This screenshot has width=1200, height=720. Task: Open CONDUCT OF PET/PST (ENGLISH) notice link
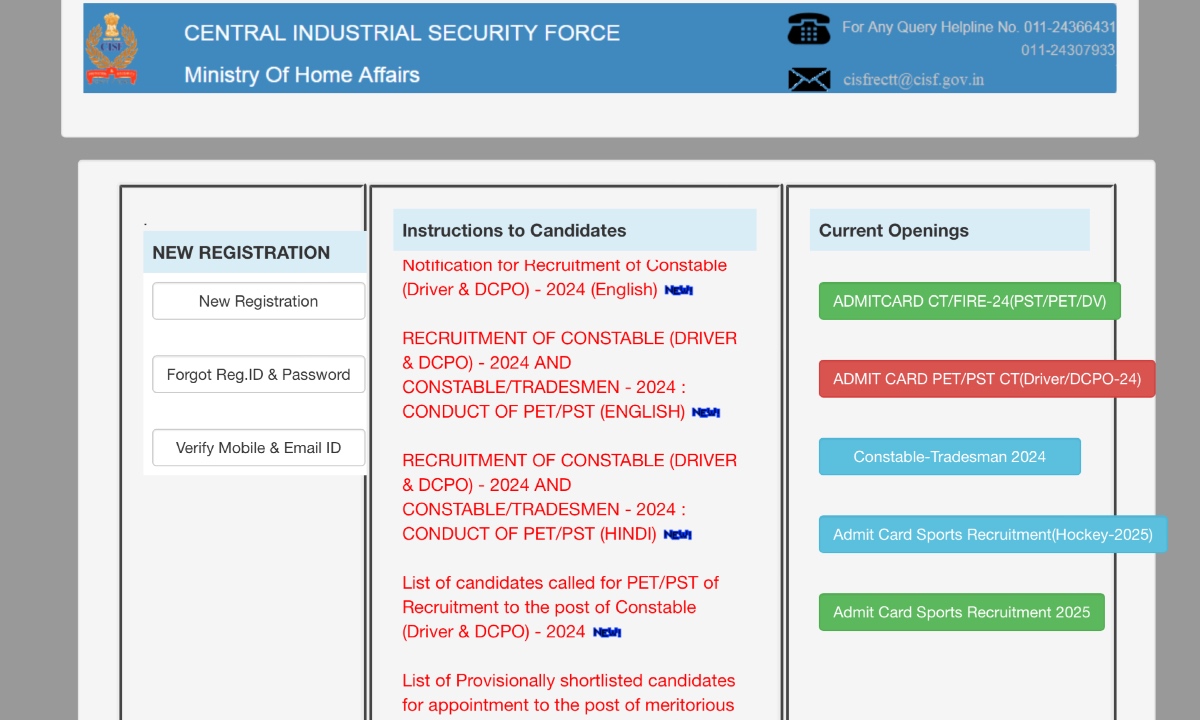(570, 375)
